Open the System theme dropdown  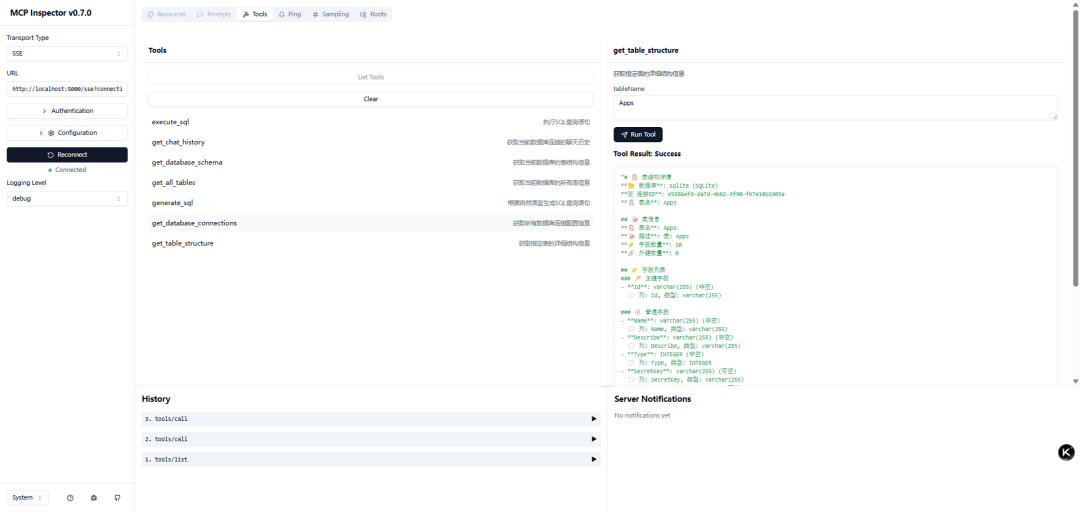click(28, 498)
